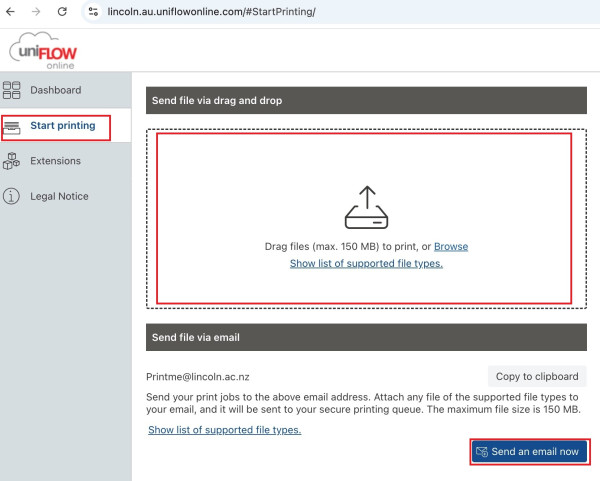Image resolution: width=600 pixels, height=481 pixels.
Task: Open site information icon in address bar
Action: (93, 11)
